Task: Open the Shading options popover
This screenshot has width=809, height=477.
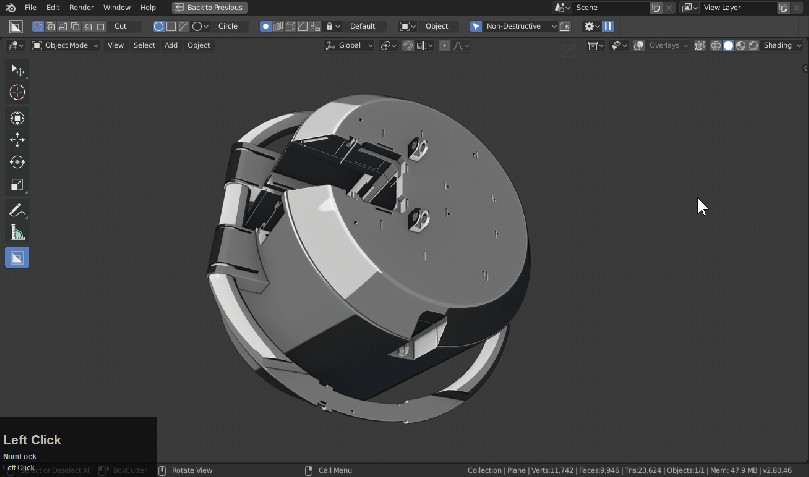Action: pyautogui.click(x=782, y=46)
